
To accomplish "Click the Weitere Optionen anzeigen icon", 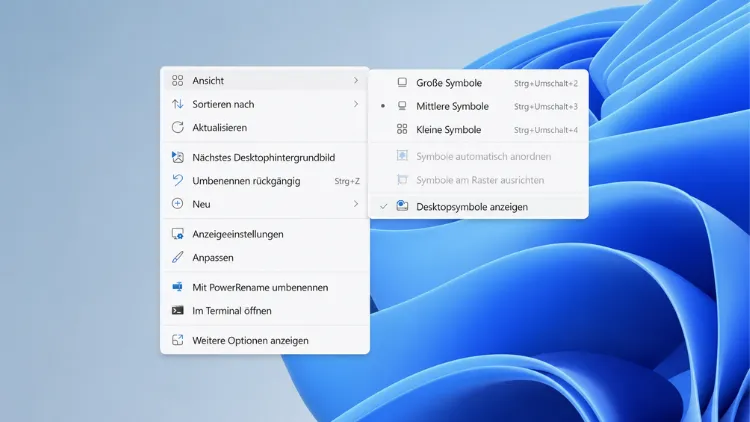I will [x=177, y=340].
